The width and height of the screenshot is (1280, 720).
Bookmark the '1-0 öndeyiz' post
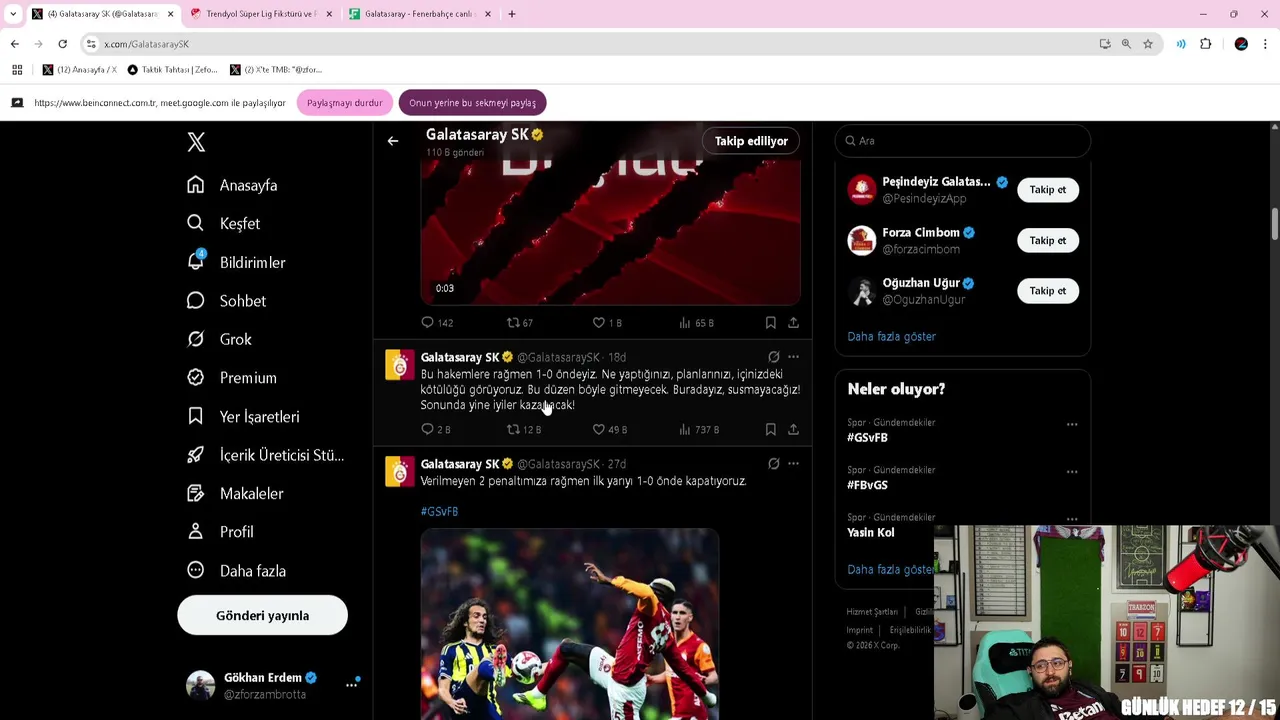click(x=770, y=429)
